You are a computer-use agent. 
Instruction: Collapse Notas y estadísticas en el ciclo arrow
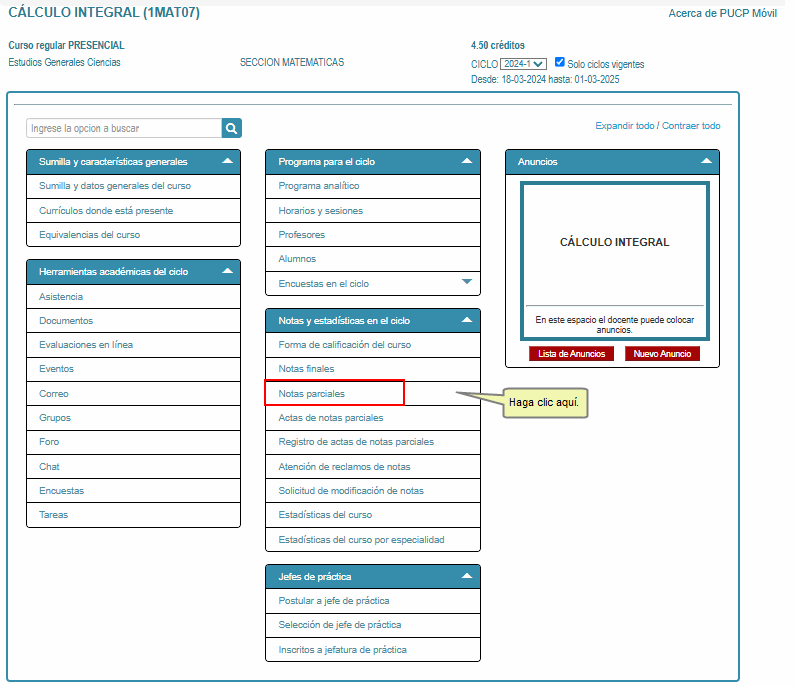[x=467, y=320]
